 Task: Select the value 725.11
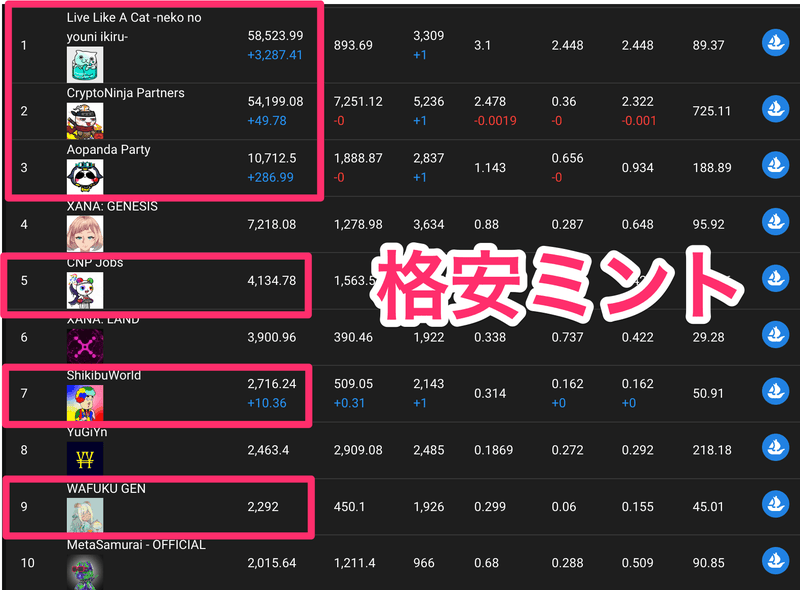[x=712, y=111]
